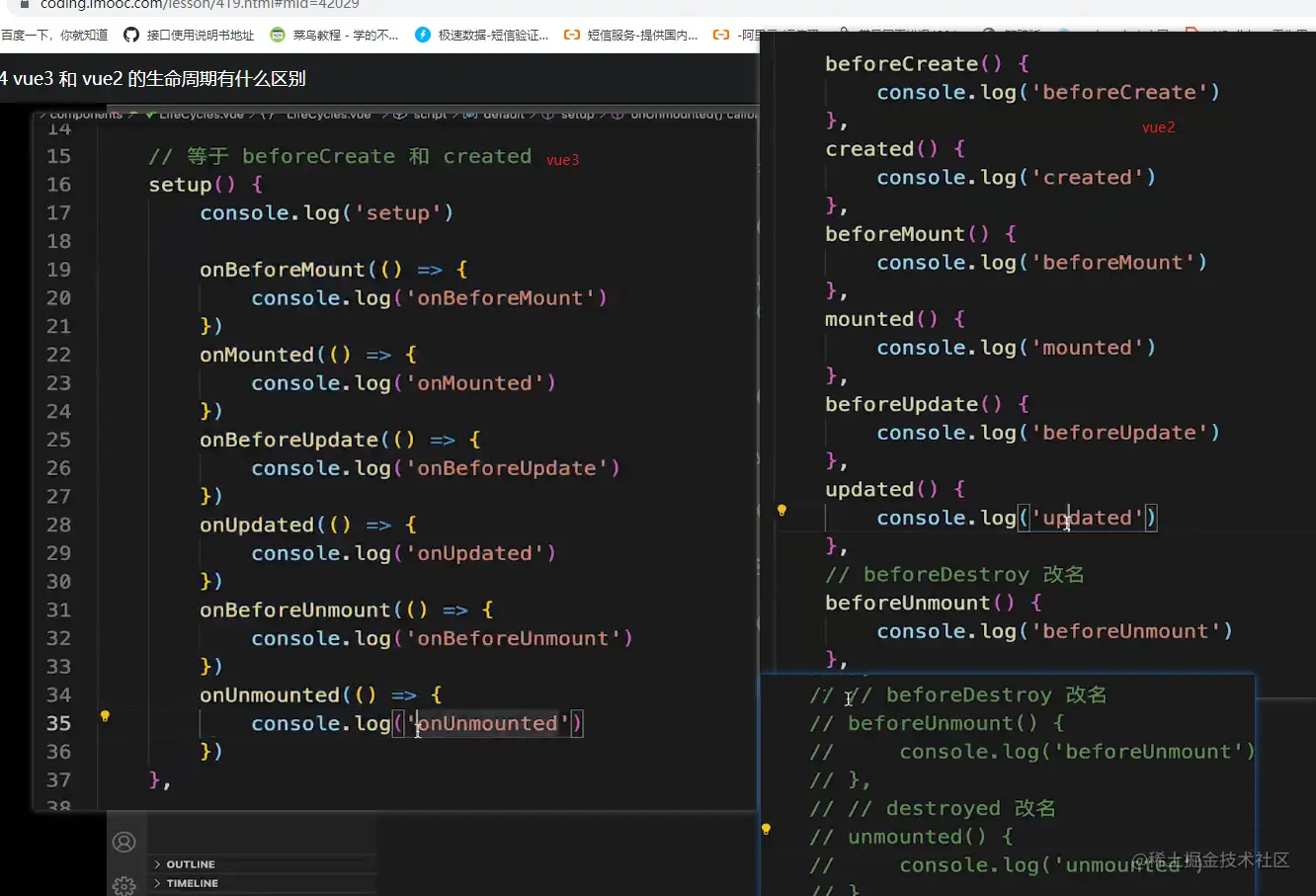The height and width of the screenshot is (896, 1316).
Task: Open the 短信服务 orange bookmark icon
Action: point(572,36)
